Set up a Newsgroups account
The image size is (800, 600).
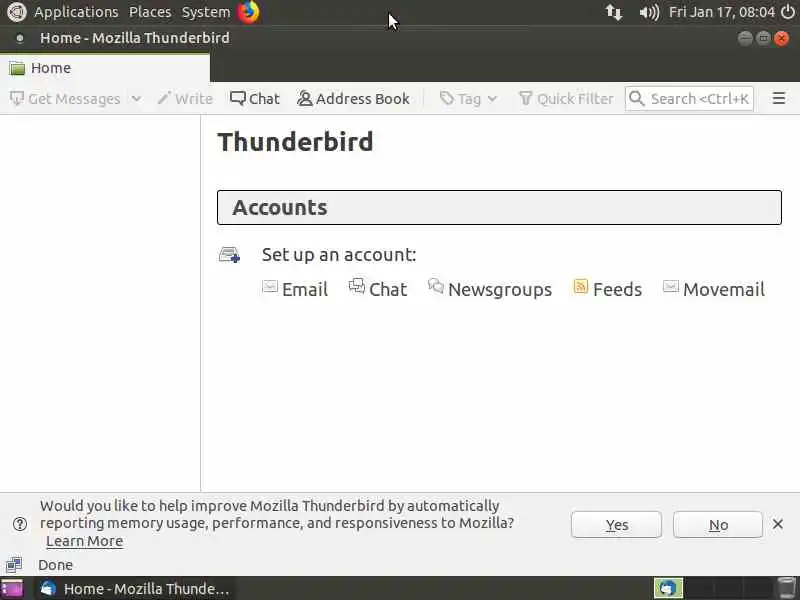[x=490, y=288]
